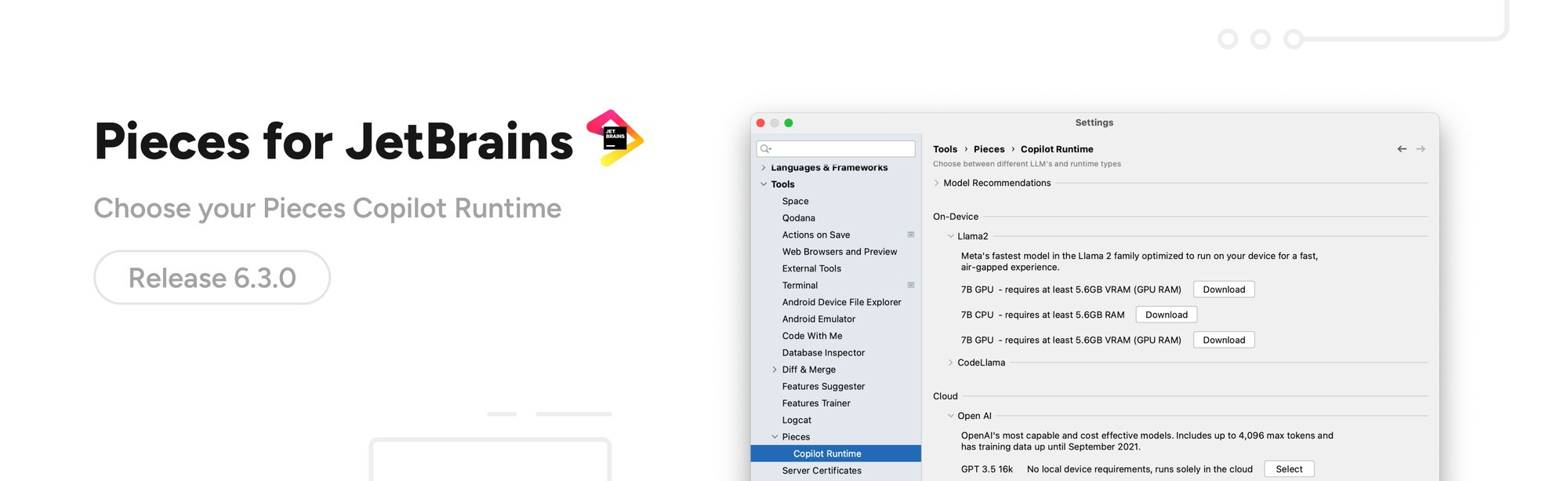The image size is (1568, 481).
Task: Collapse the Open AI section
Action: [x=951, y=416]
